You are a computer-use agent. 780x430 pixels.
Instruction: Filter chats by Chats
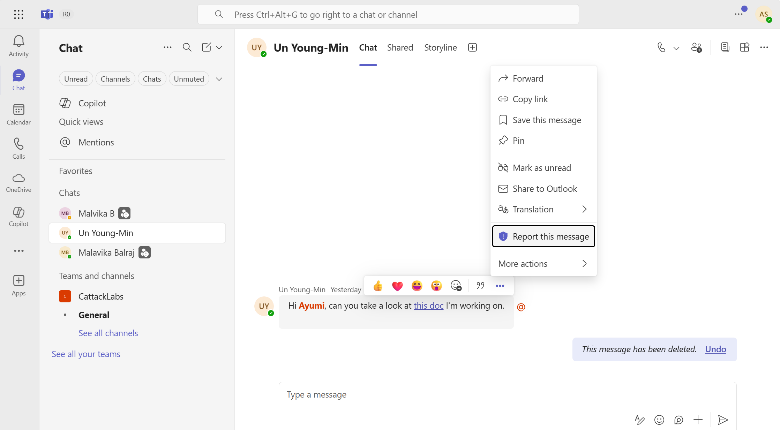tap(152, 79)
